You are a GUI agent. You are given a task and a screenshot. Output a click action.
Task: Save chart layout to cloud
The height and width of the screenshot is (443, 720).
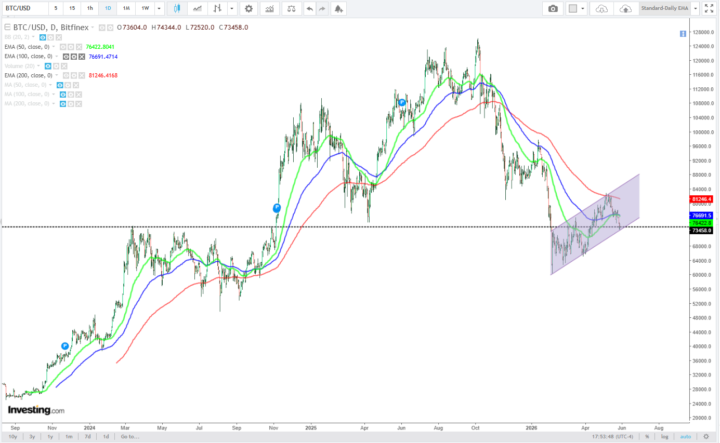coord(625,9)
